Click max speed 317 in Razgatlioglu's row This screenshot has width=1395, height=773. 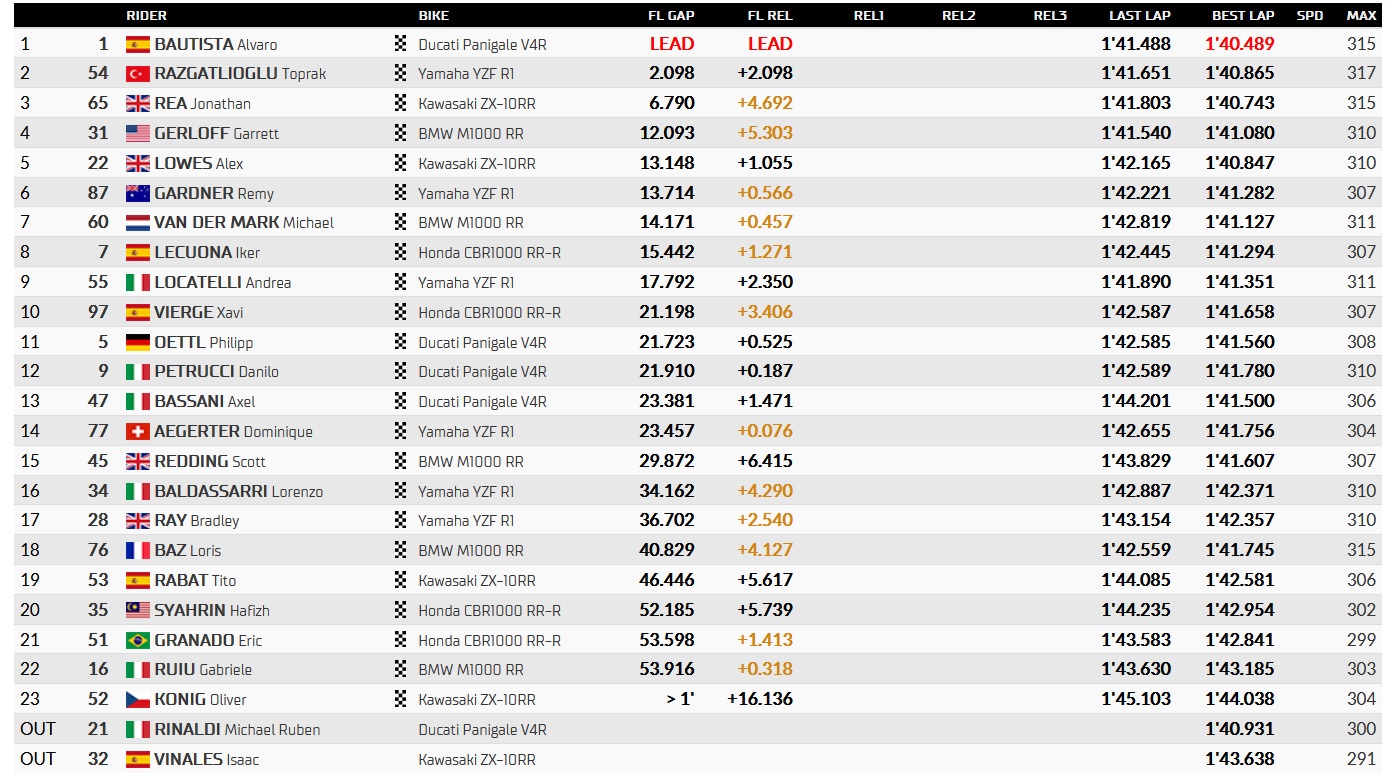pyautogui.click(x=1362, y=74)
